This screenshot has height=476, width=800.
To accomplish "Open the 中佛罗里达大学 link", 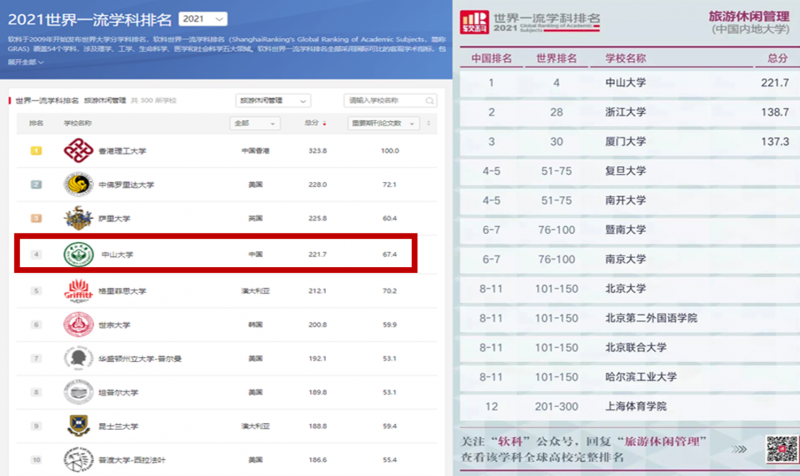I will [x=127, y=185].
